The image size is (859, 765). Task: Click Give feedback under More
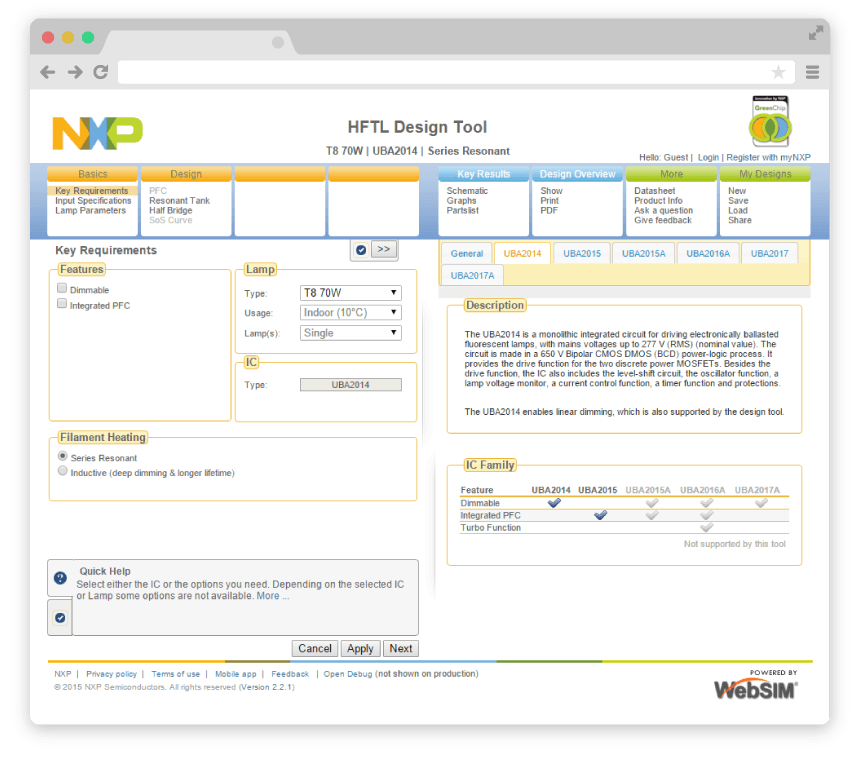pyautogui.click(x=663, y=220)
